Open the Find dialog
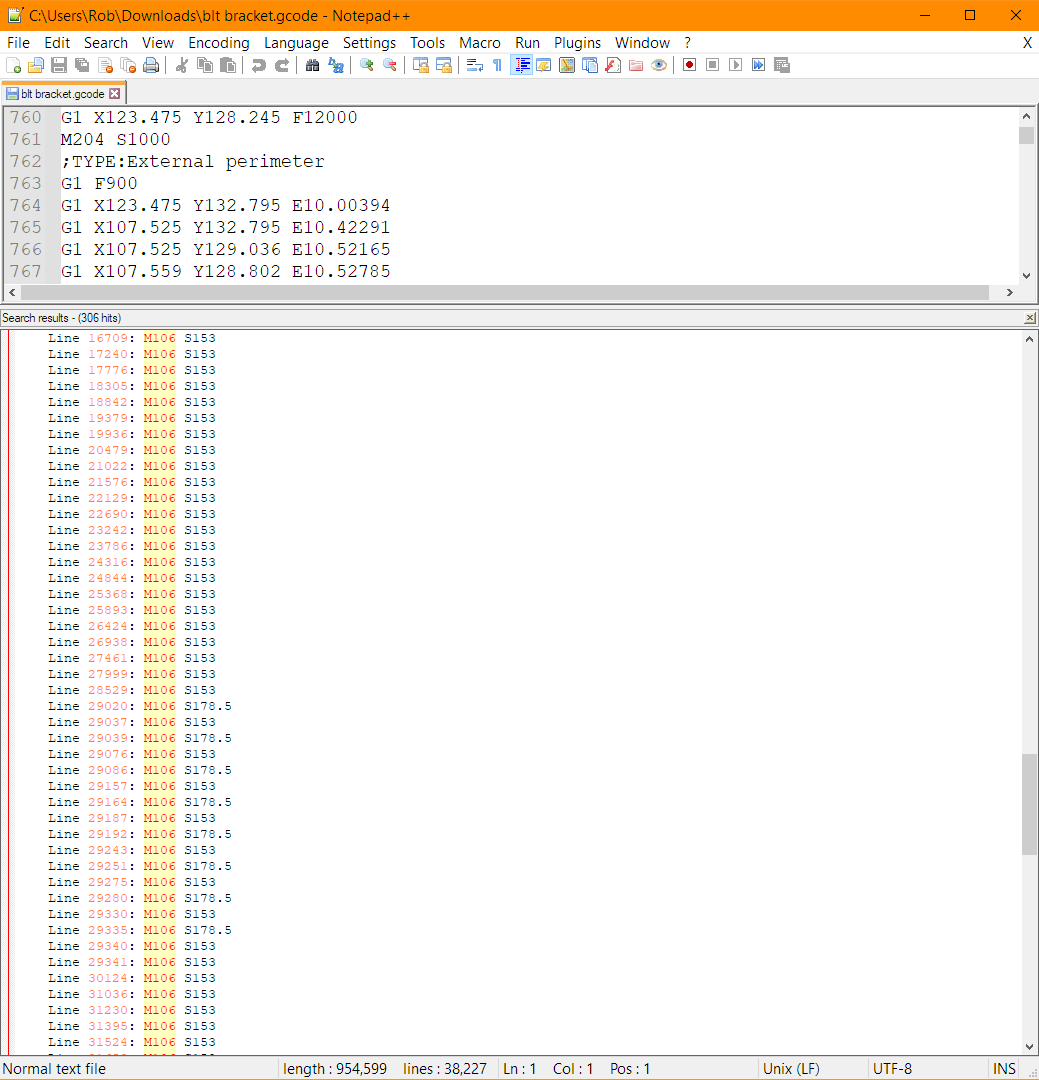The height and width of the screenshot is (1080, 1039). coord(311,64)
